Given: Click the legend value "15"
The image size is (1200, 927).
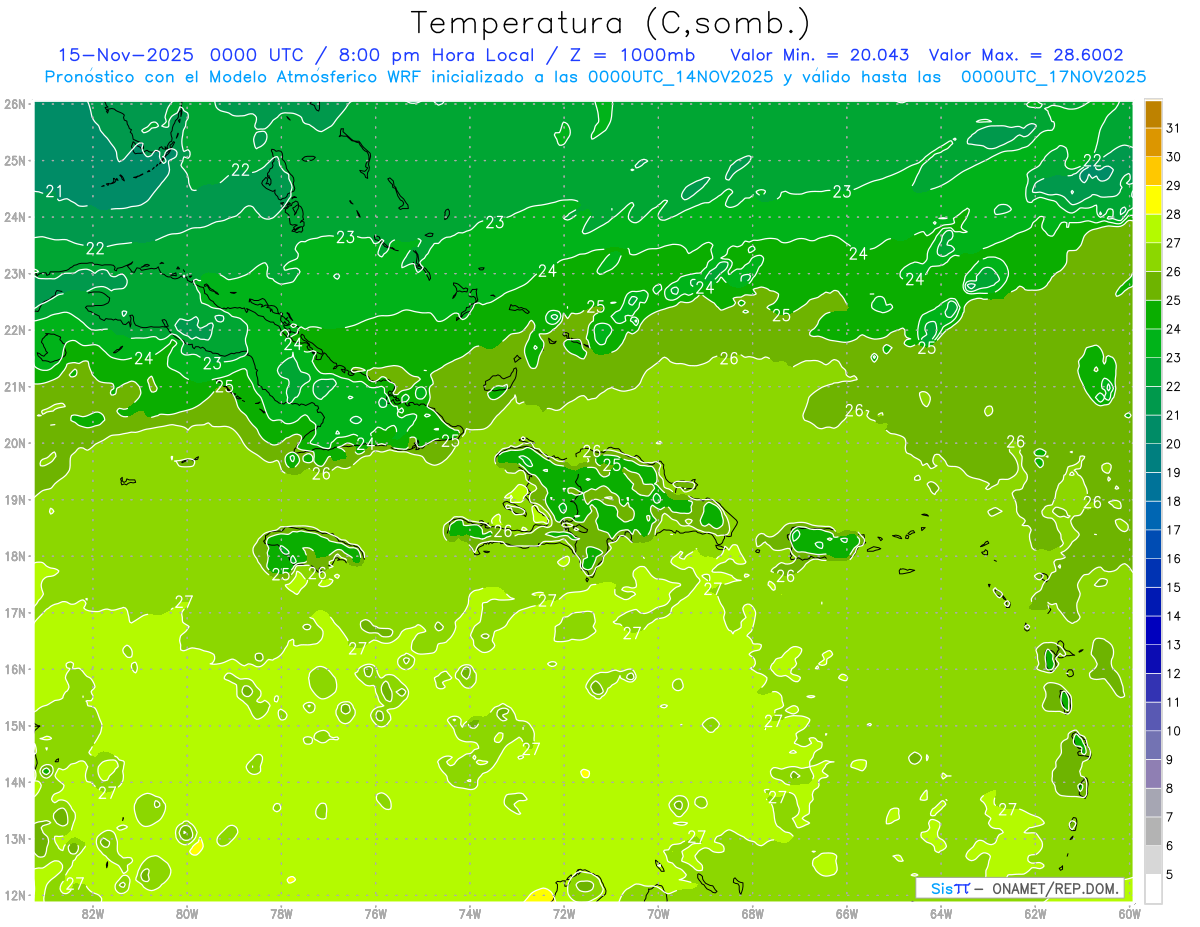Looking at the screenshot, I should click(1174, 587).
